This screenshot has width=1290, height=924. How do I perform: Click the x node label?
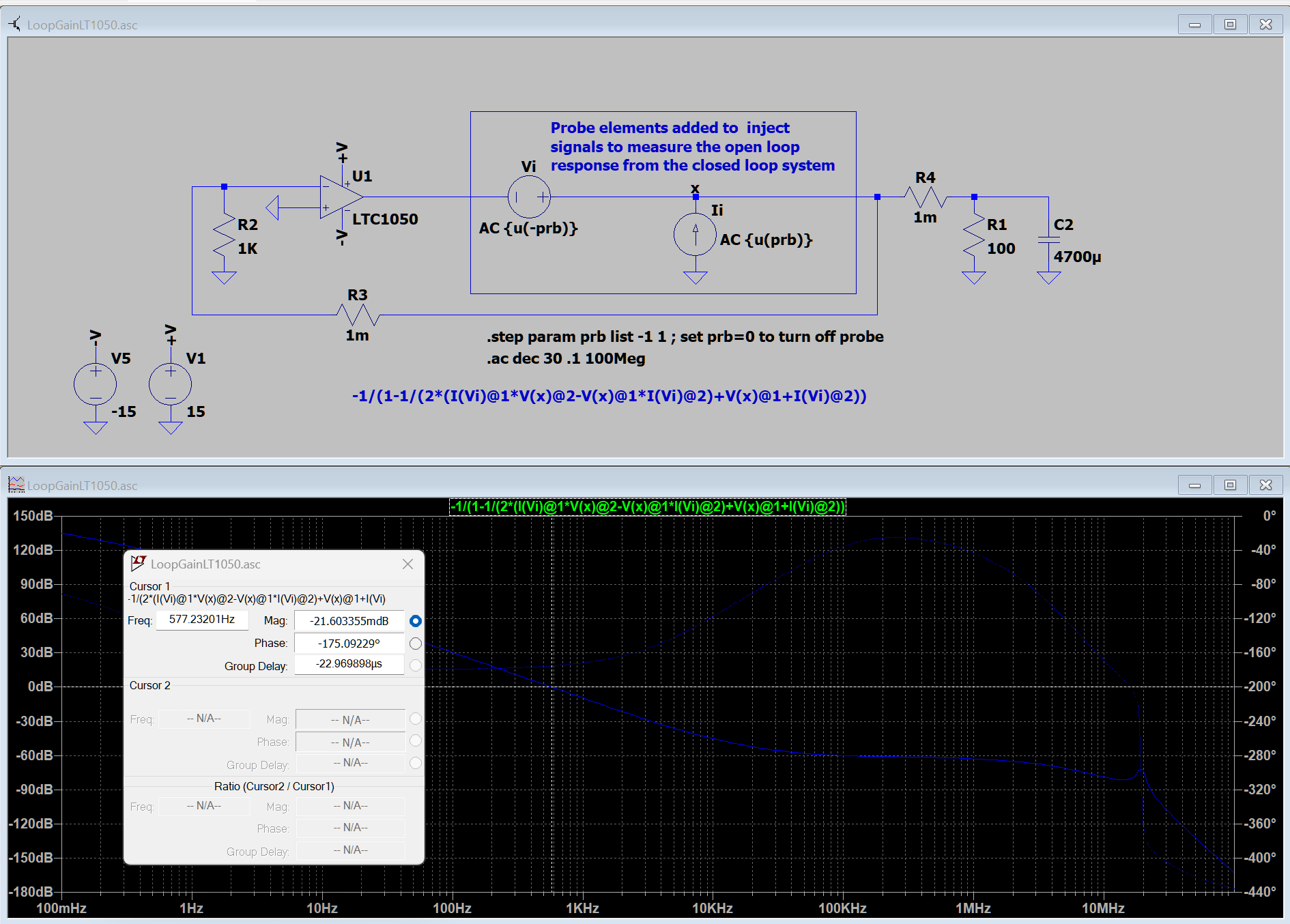tap(695, 188)
